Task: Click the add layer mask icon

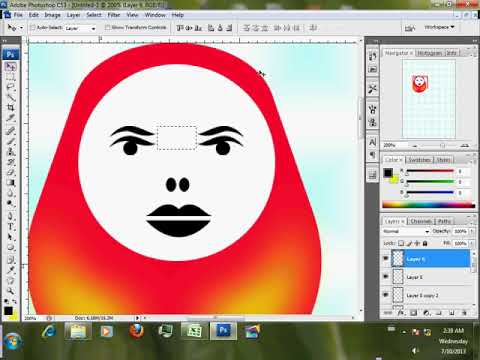Action: click(413, 313)
